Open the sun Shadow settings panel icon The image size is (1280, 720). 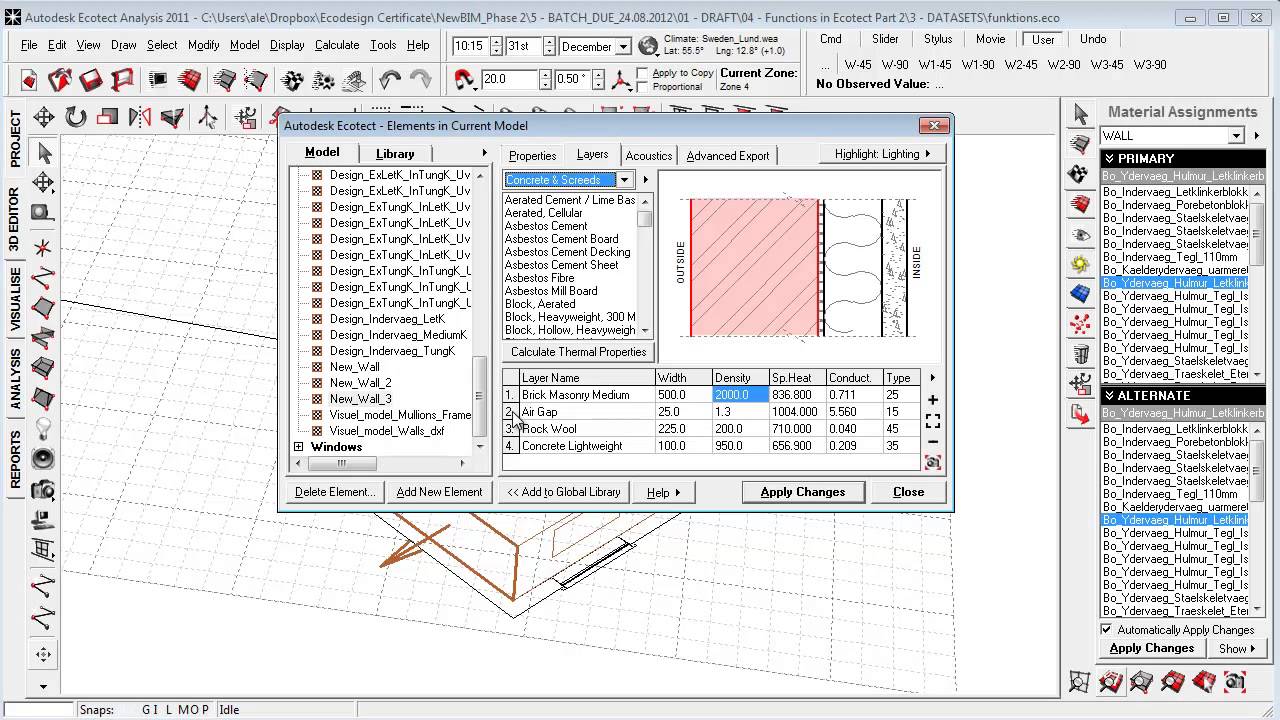[1080, 264]
